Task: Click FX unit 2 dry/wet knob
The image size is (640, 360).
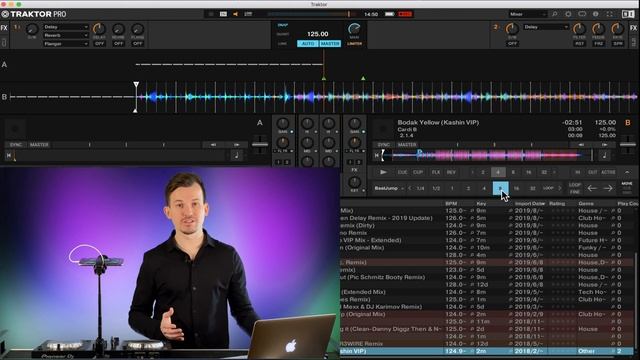Action: click(512, 29)
